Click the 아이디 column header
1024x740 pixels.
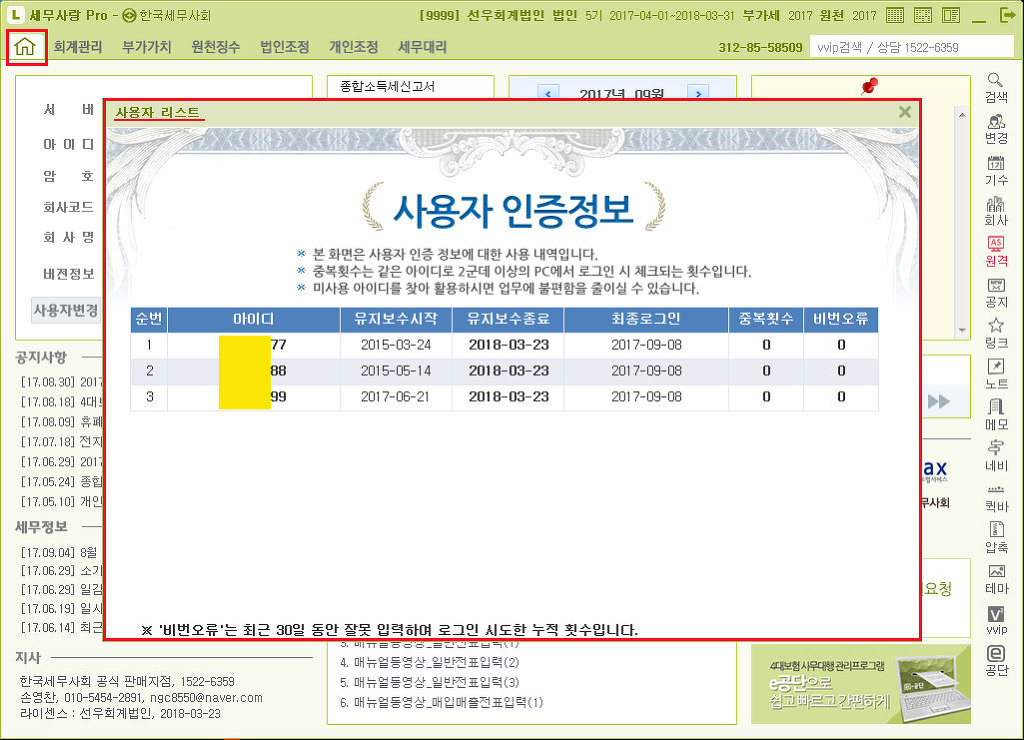click(x=253, y=319)
